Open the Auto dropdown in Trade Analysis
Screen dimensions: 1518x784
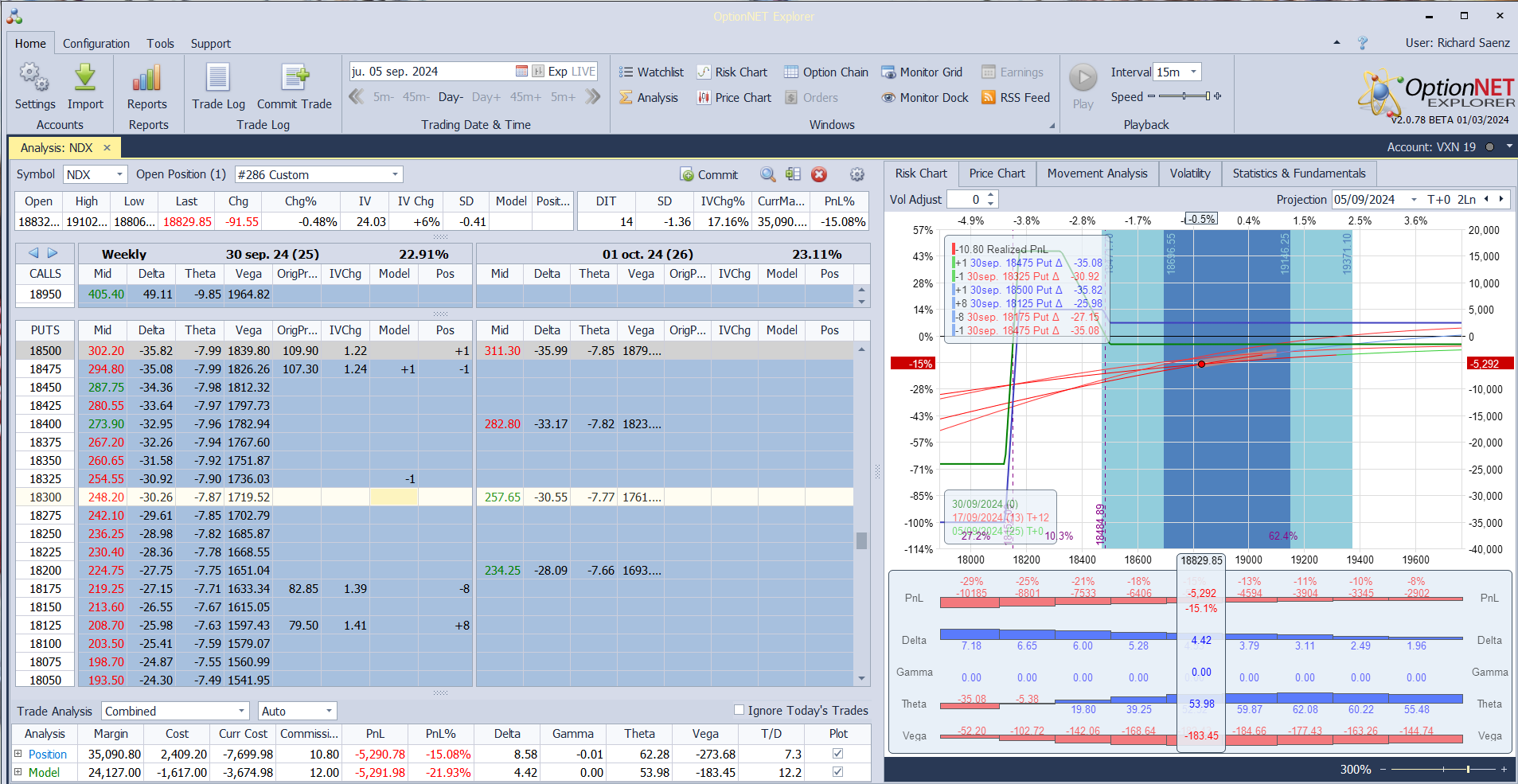pyautogui.click(x=329, y=712)
